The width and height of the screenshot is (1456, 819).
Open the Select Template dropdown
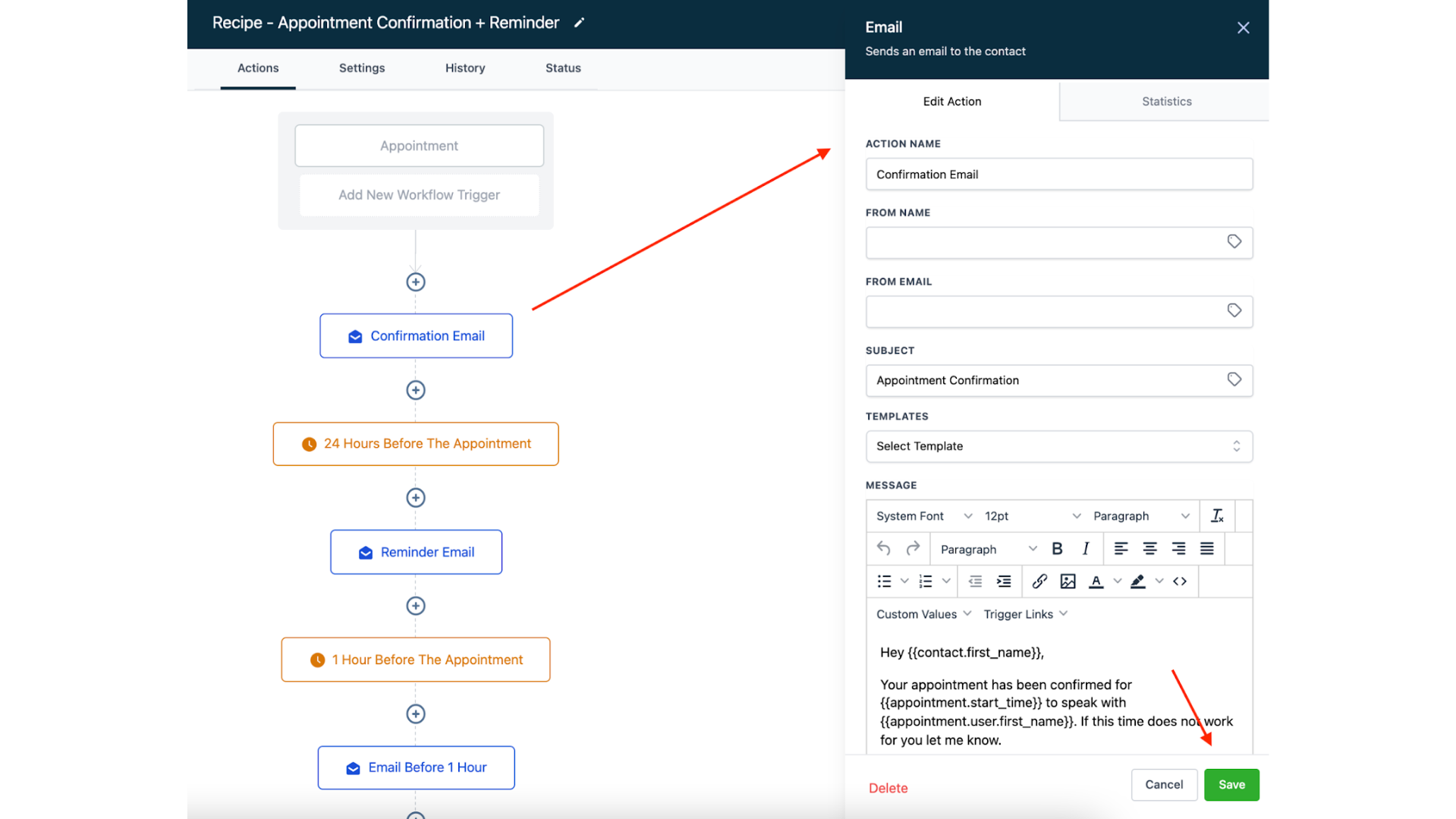tap(1058, 446)
